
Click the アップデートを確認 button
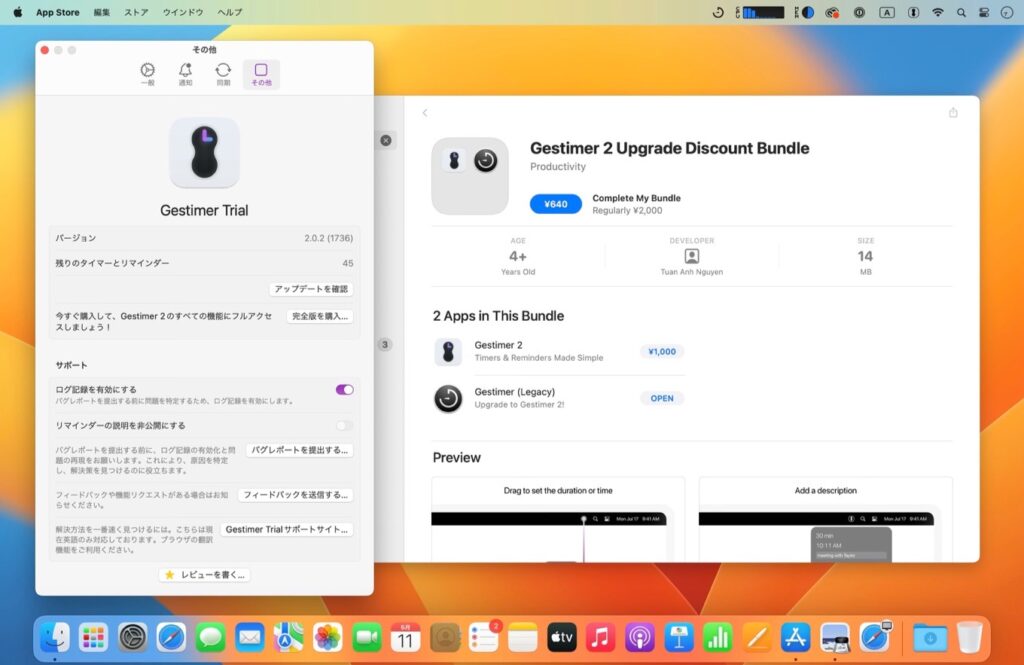click(310, 289)
